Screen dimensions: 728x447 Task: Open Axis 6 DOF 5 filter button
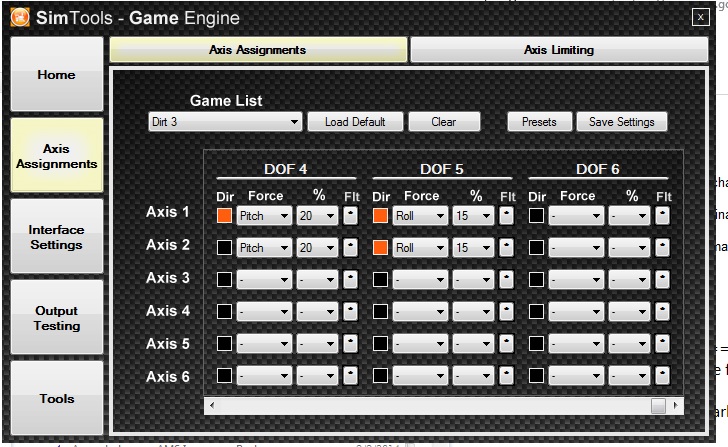[x=507, y=376]
